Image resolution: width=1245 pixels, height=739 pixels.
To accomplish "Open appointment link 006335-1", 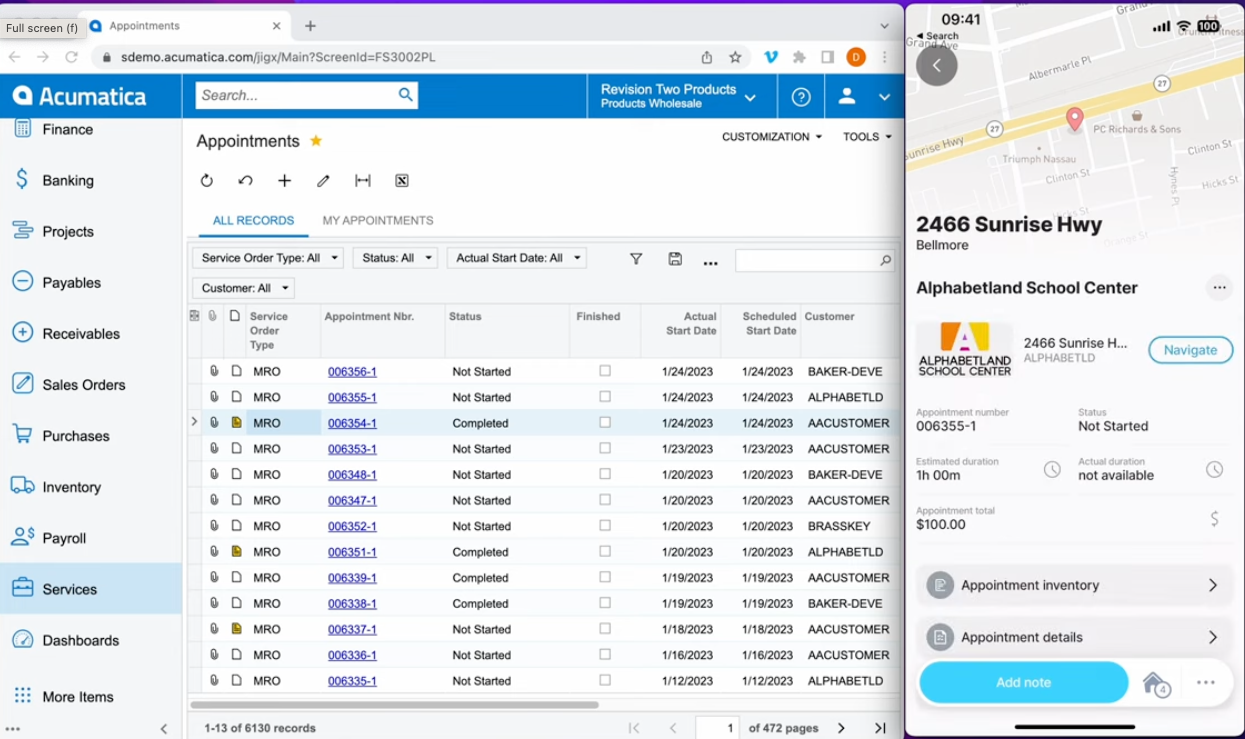I will point(352,681).
